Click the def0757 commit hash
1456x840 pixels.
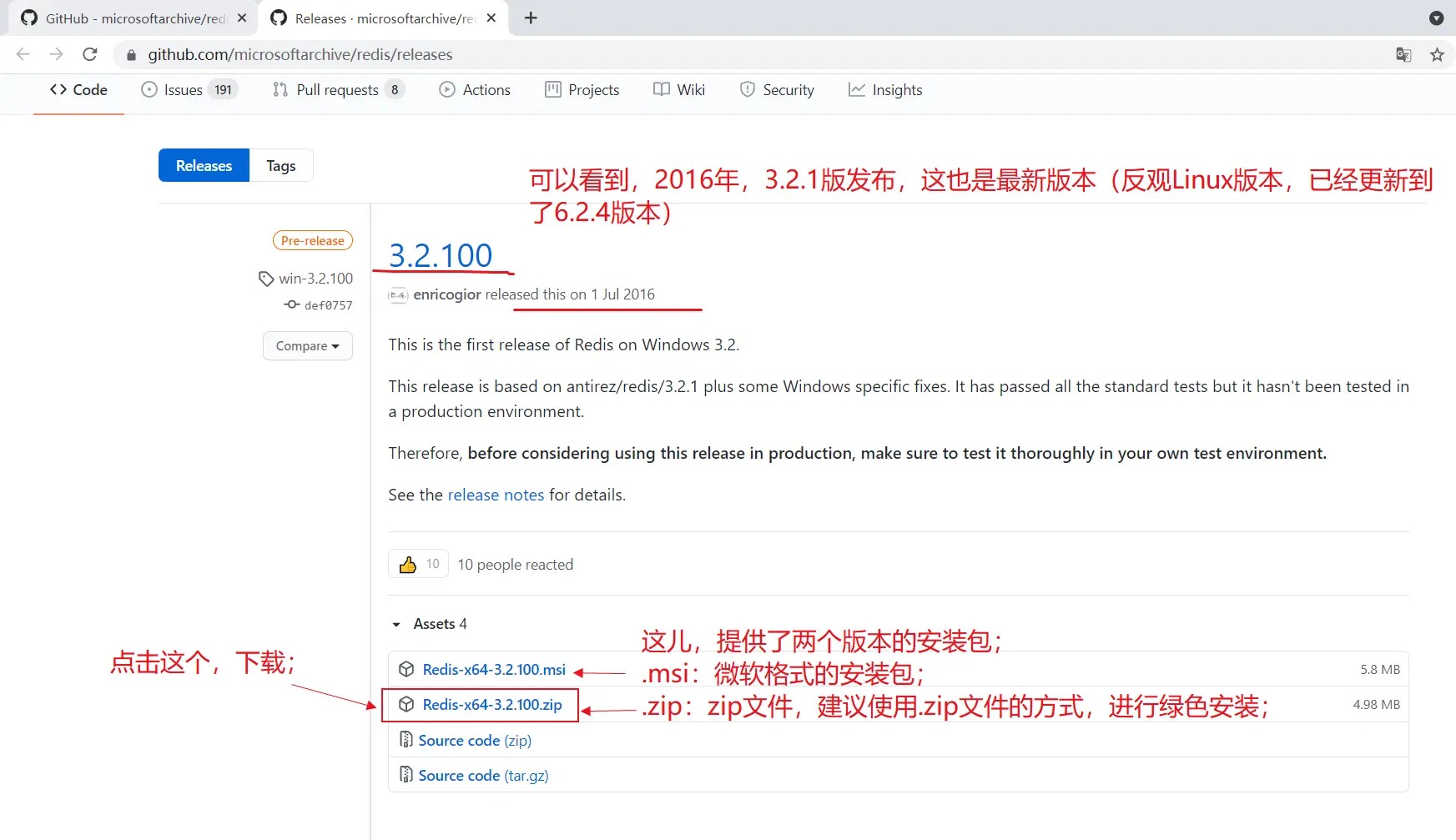(328, 305)
